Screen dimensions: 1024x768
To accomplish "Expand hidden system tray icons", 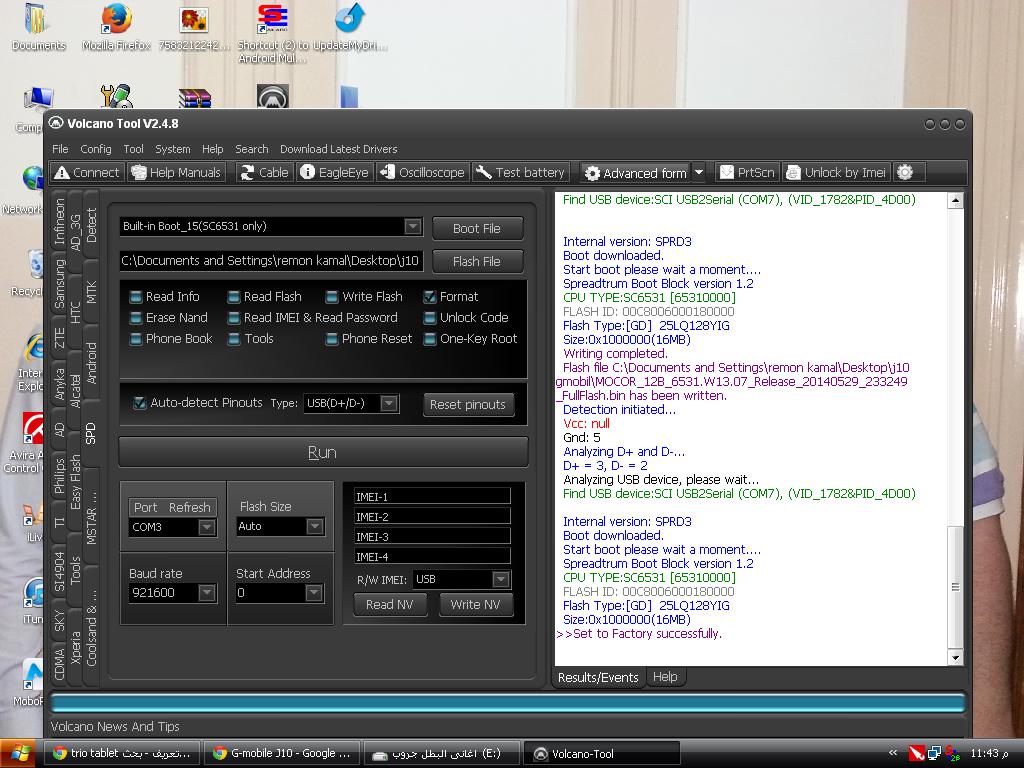I will [x=893, y=753].
